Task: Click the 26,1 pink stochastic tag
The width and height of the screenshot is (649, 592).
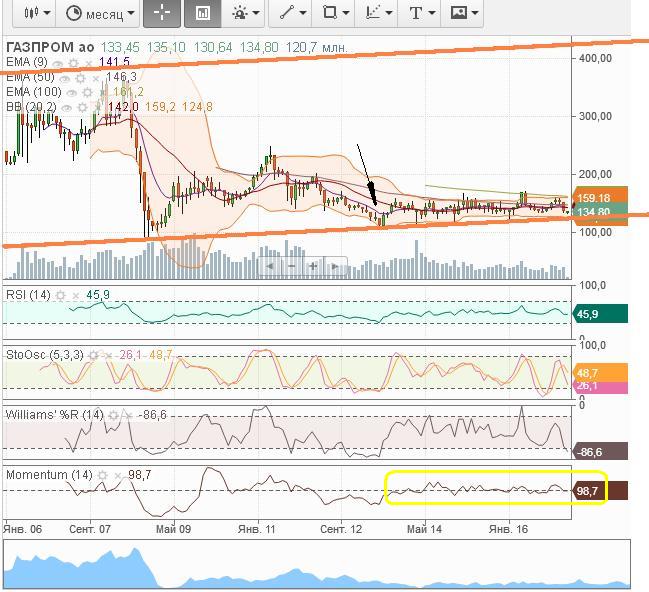Action: pos(600,387)
